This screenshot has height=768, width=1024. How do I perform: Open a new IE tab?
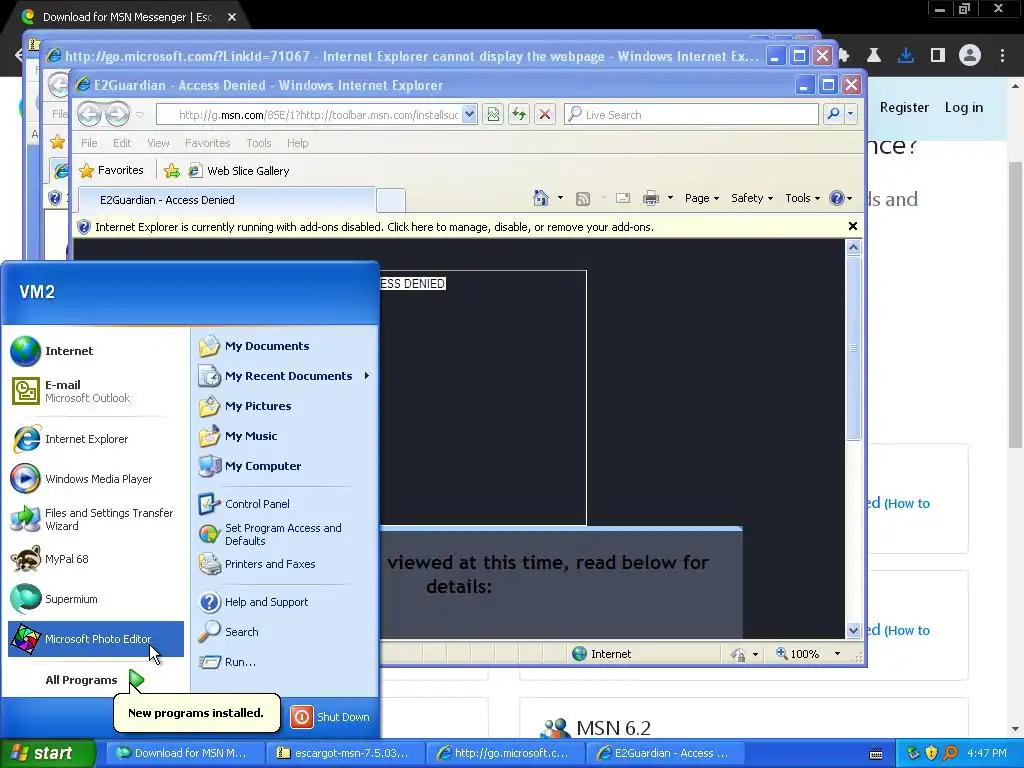(391, 200)
